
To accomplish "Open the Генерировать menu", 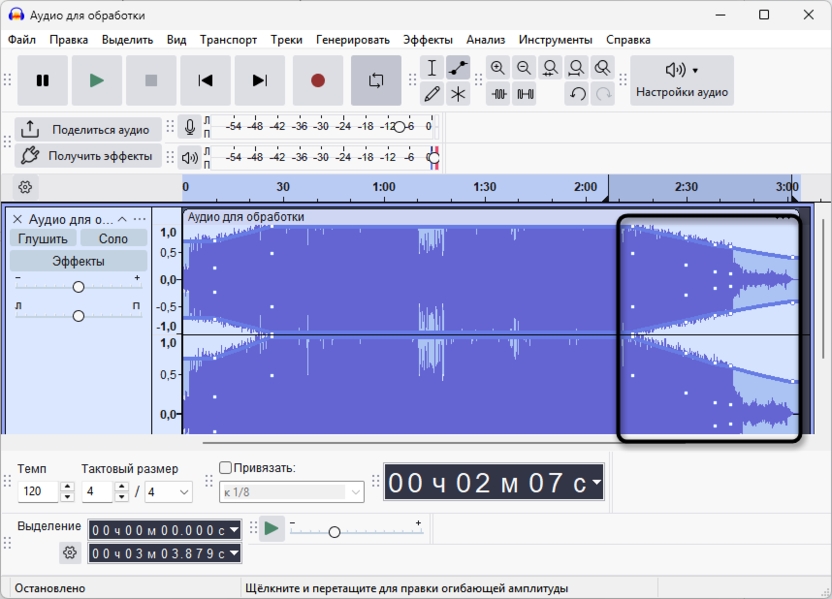I will (353, 40).
